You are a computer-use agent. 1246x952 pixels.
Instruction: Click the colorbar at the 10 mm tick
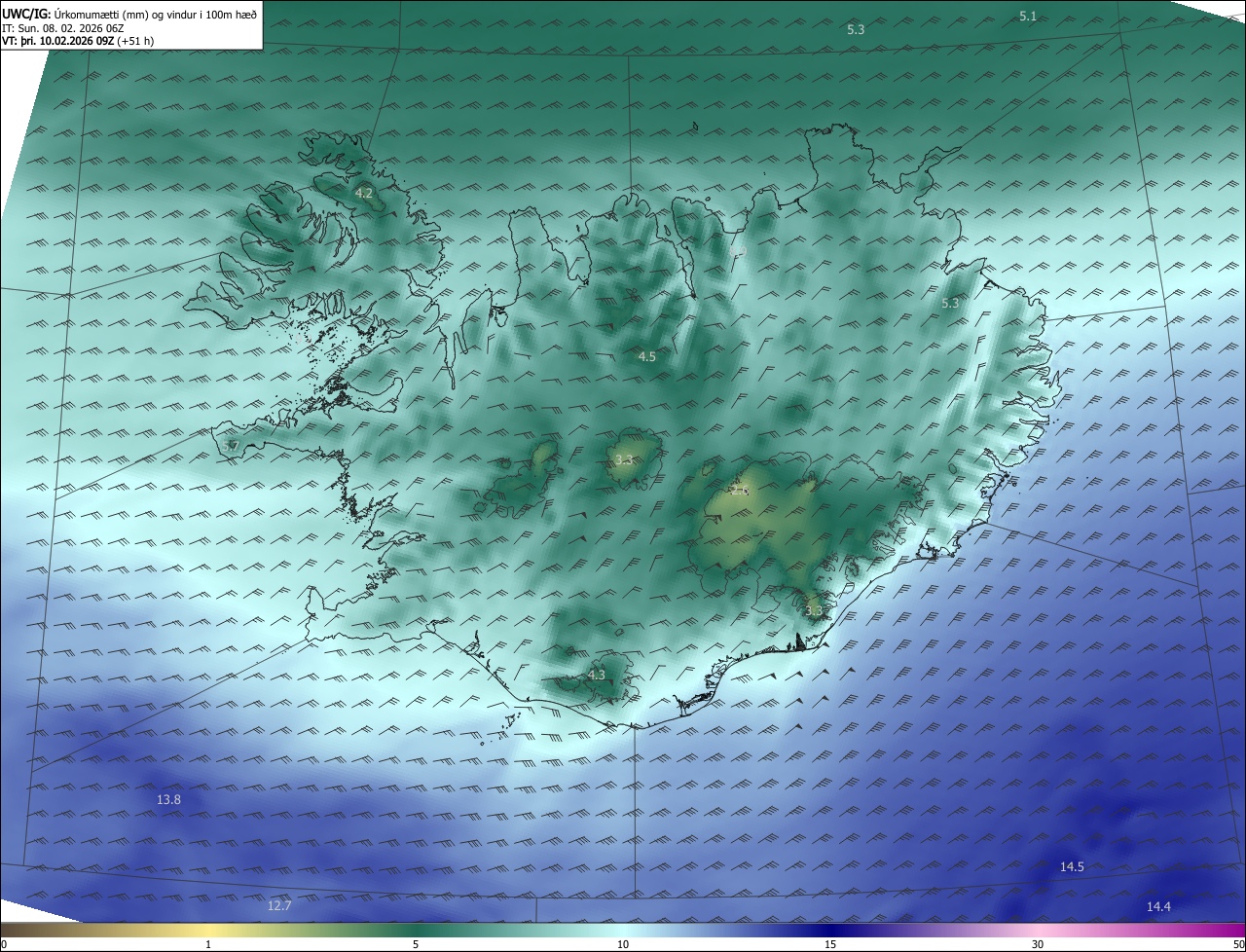(623, 944)
